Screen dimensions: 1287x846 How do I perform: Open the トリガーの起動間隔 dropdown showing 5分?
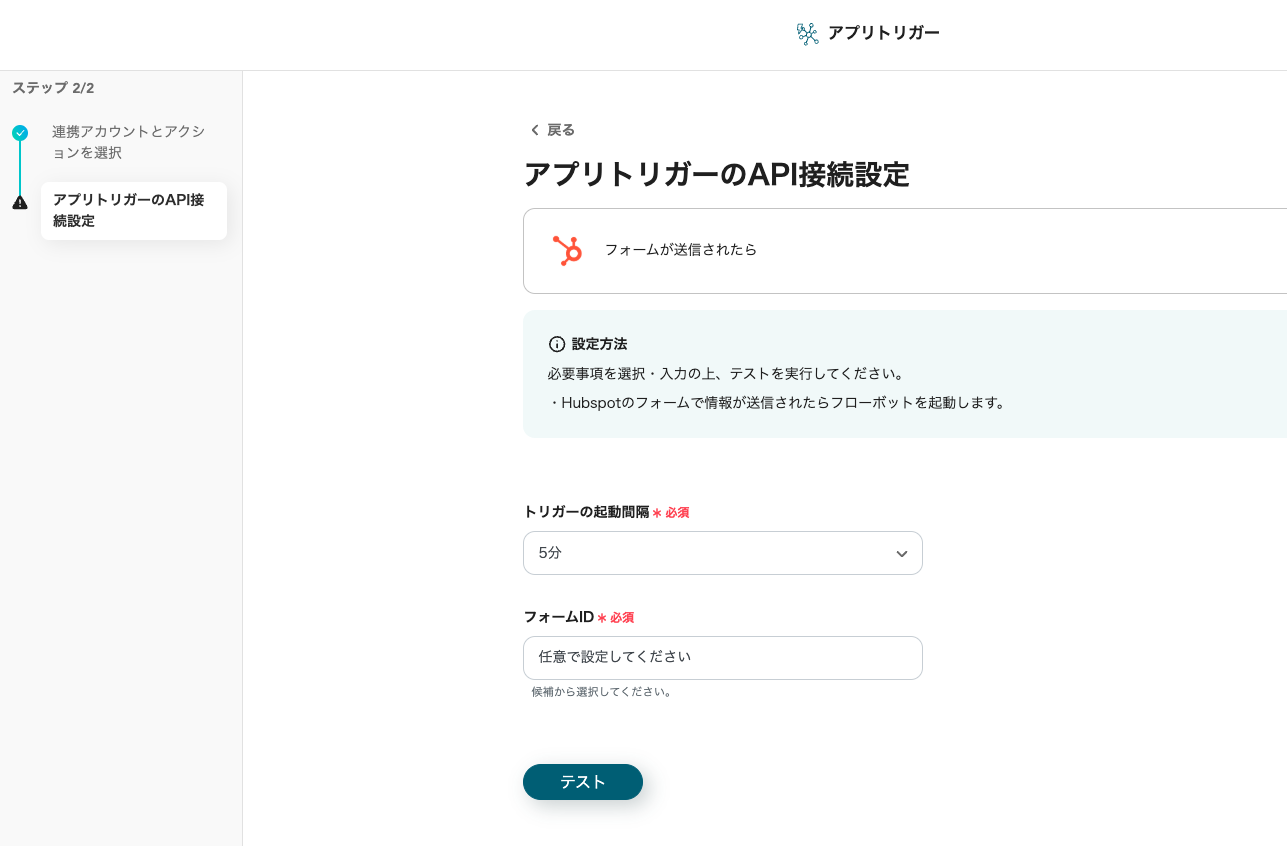[721, 553]
